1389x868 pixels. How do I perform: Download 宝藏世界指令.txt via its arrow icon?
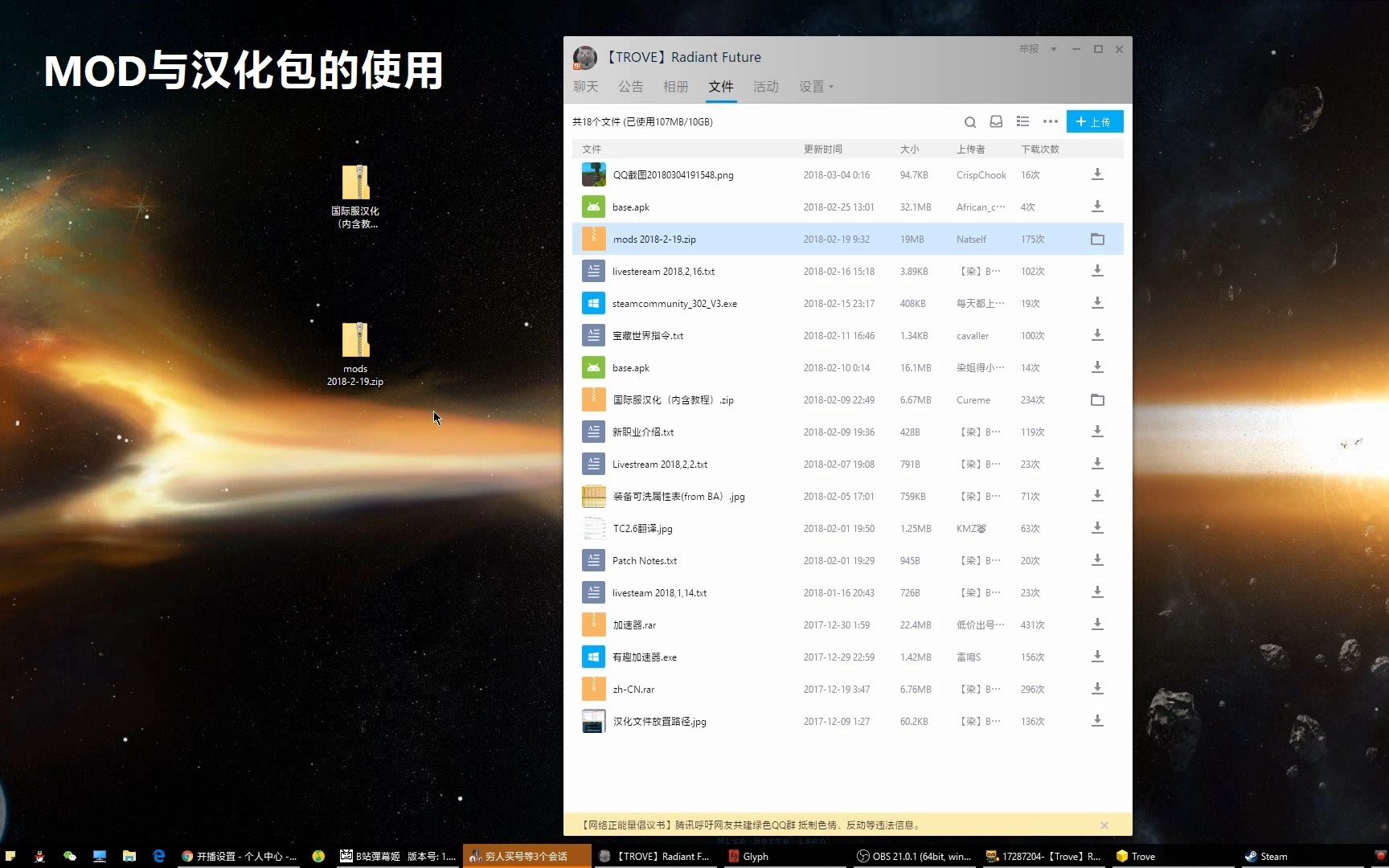1097,335
